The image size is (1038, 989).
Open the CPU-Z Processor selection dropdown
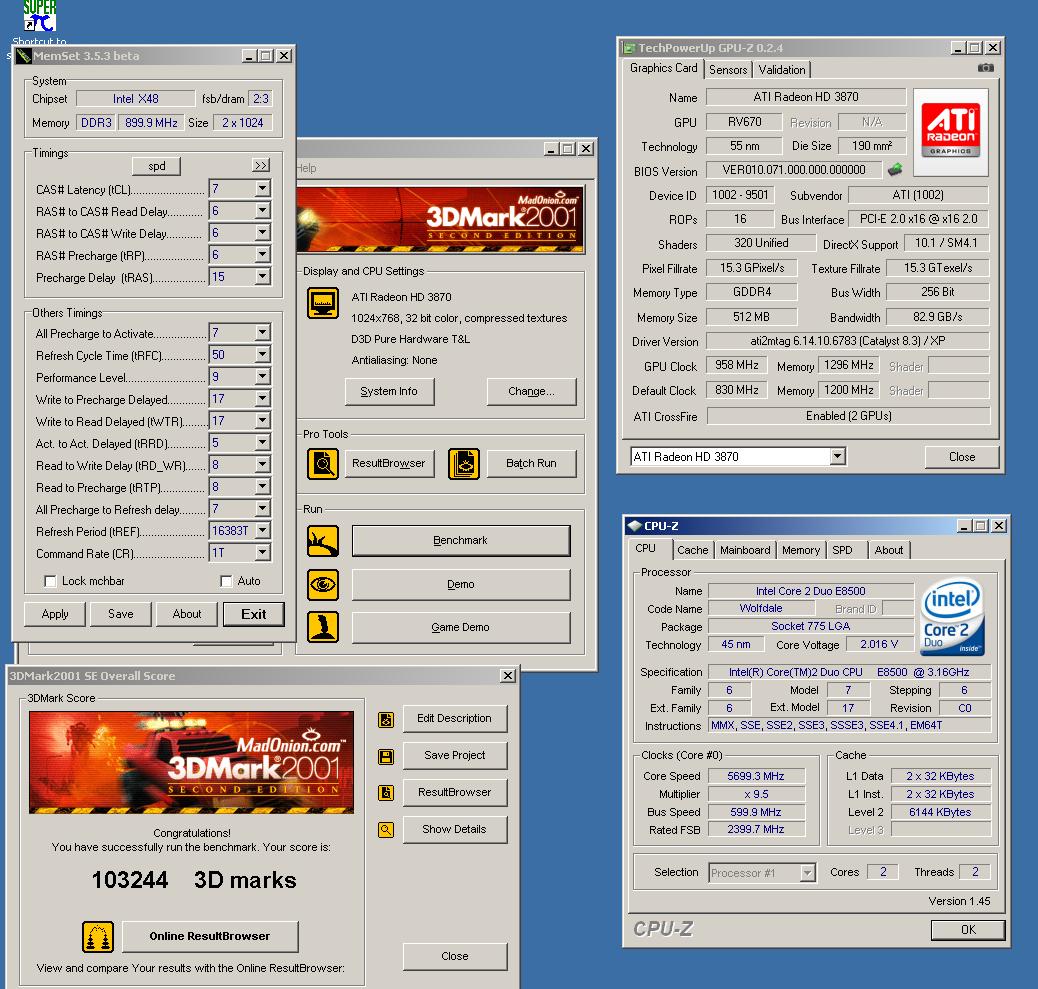[x=807, y=873]
